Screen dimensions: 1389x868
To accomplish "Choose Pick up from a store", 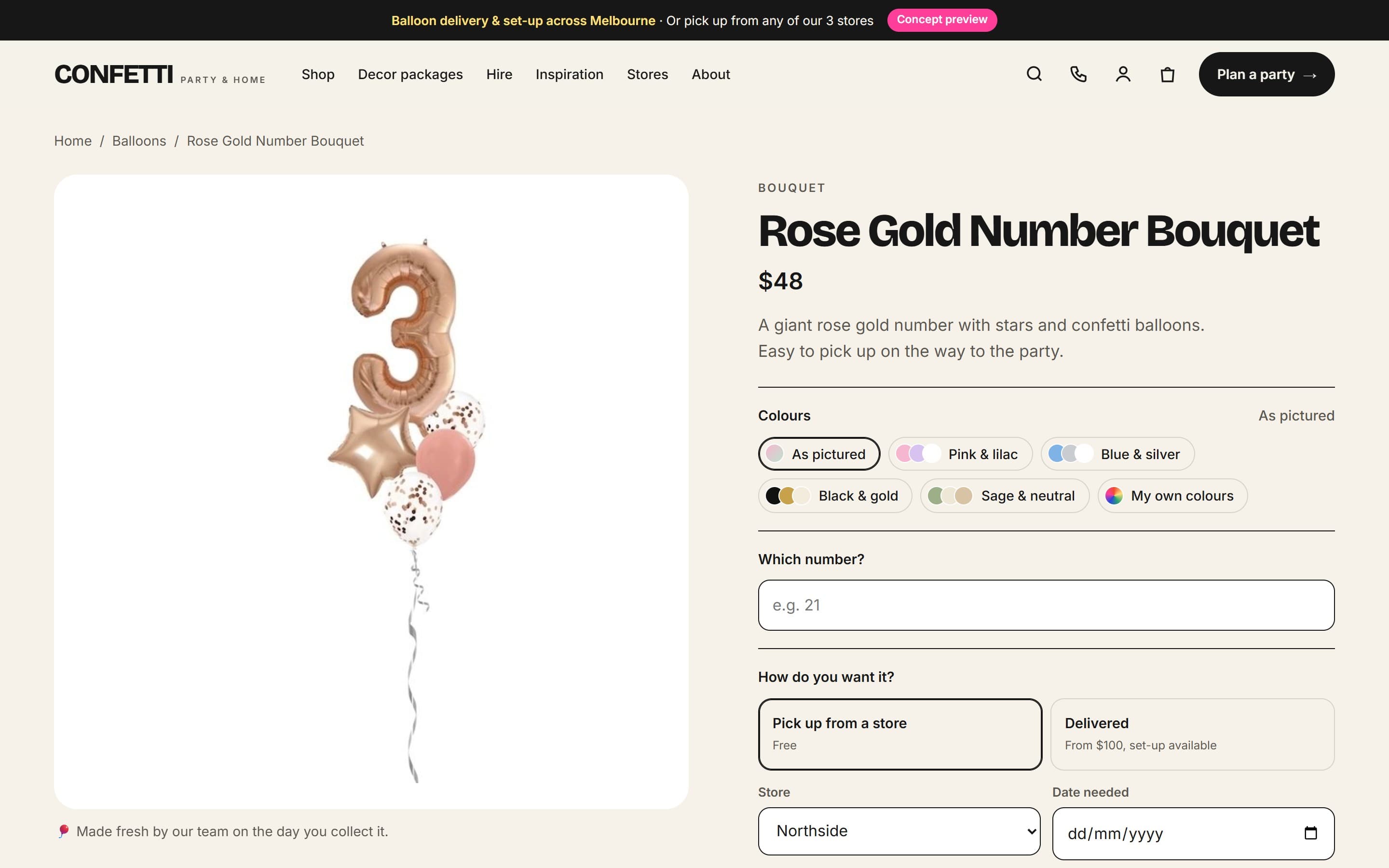I will point(899,733).
